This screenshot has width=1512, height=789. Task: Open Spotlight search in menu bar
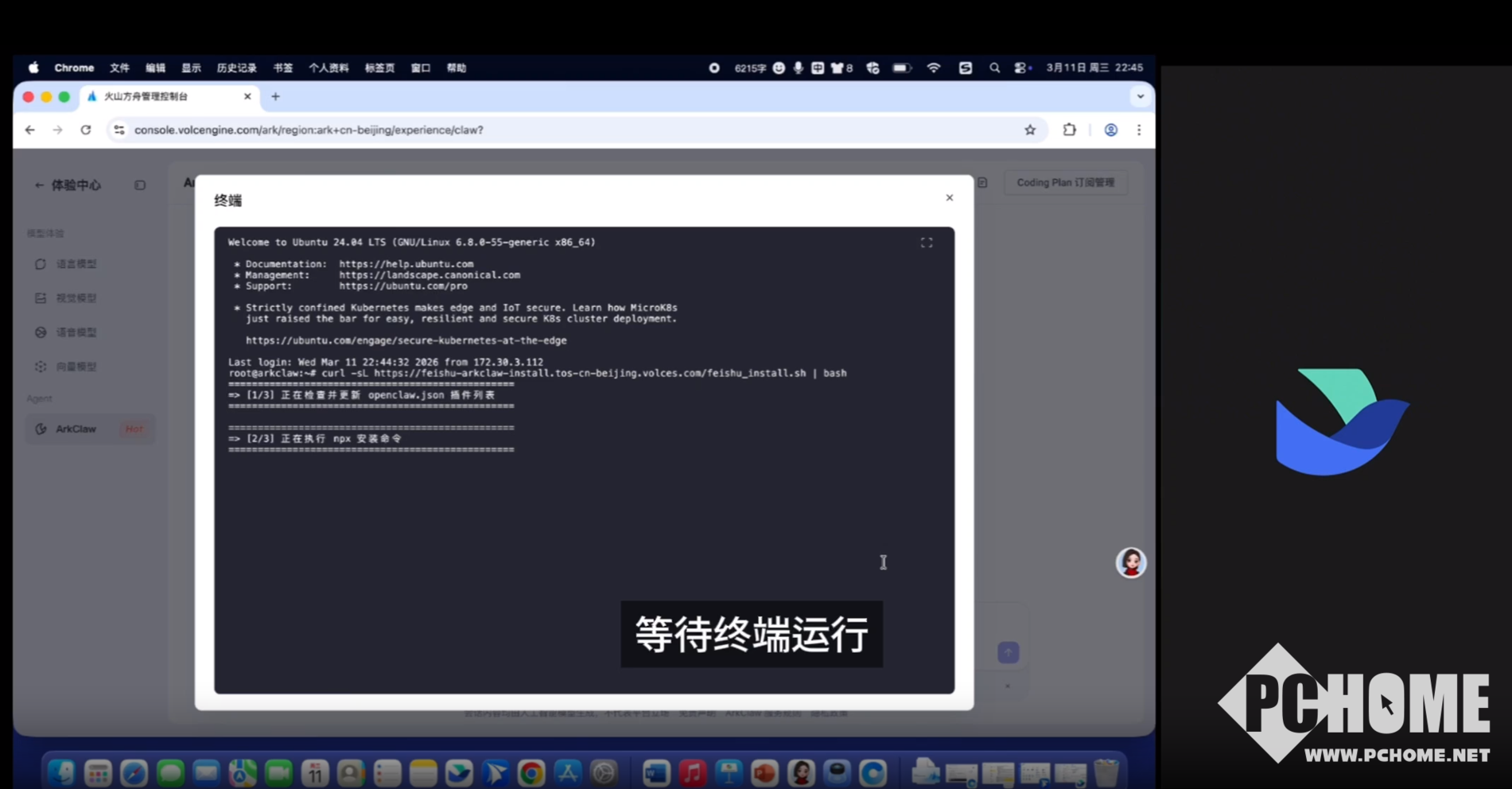point(994,68)
